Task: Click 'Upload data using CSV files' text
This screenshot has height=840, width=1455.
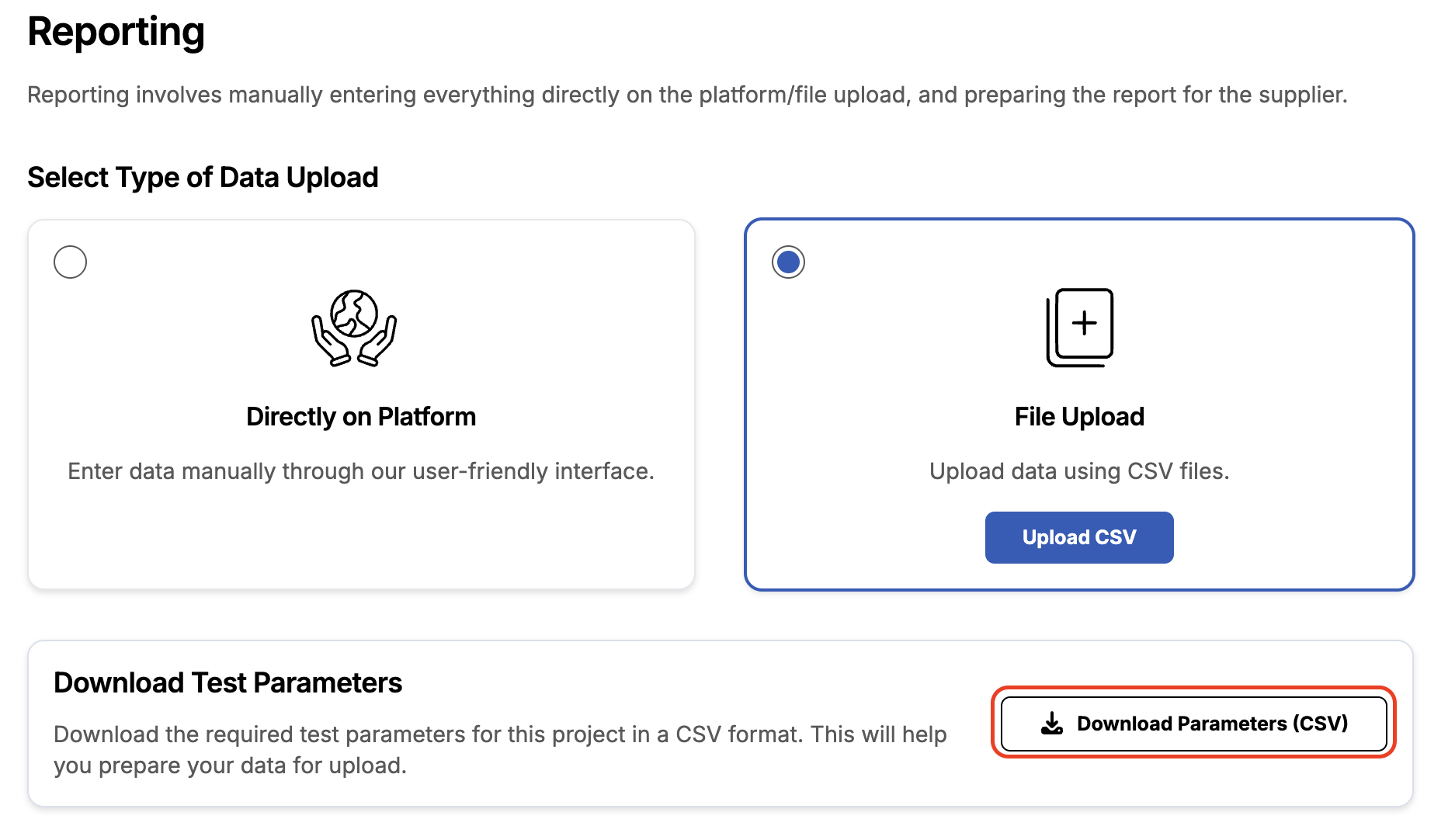Action: tap(1079, 471)
